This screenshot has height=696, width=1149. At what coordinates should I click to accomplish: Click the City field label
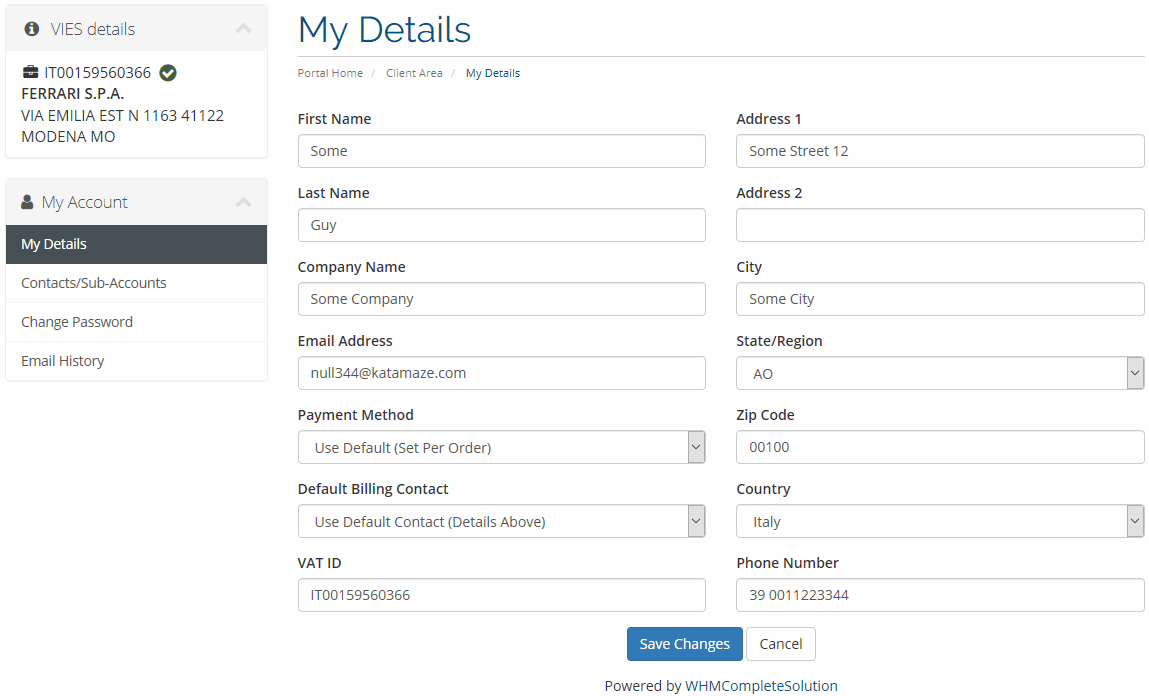[749, 267]
